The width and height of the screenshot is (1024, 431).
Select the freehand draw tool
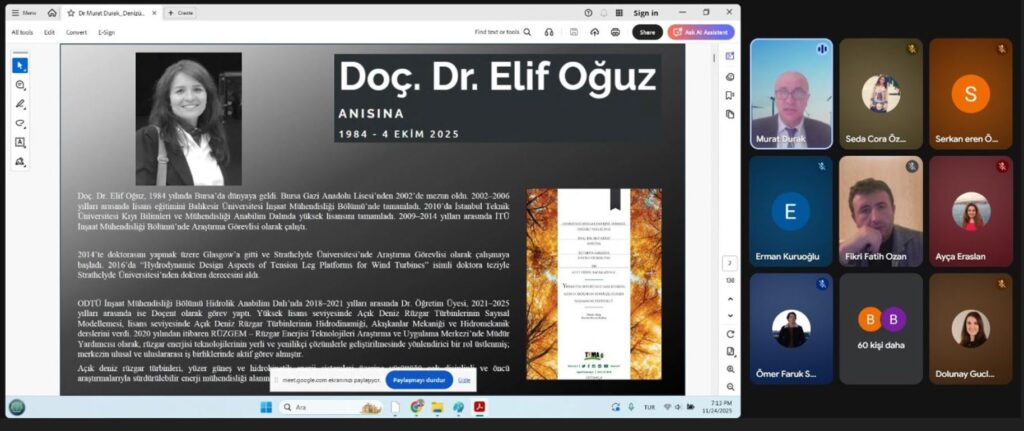pyautogui.click(x=20, y=123)
